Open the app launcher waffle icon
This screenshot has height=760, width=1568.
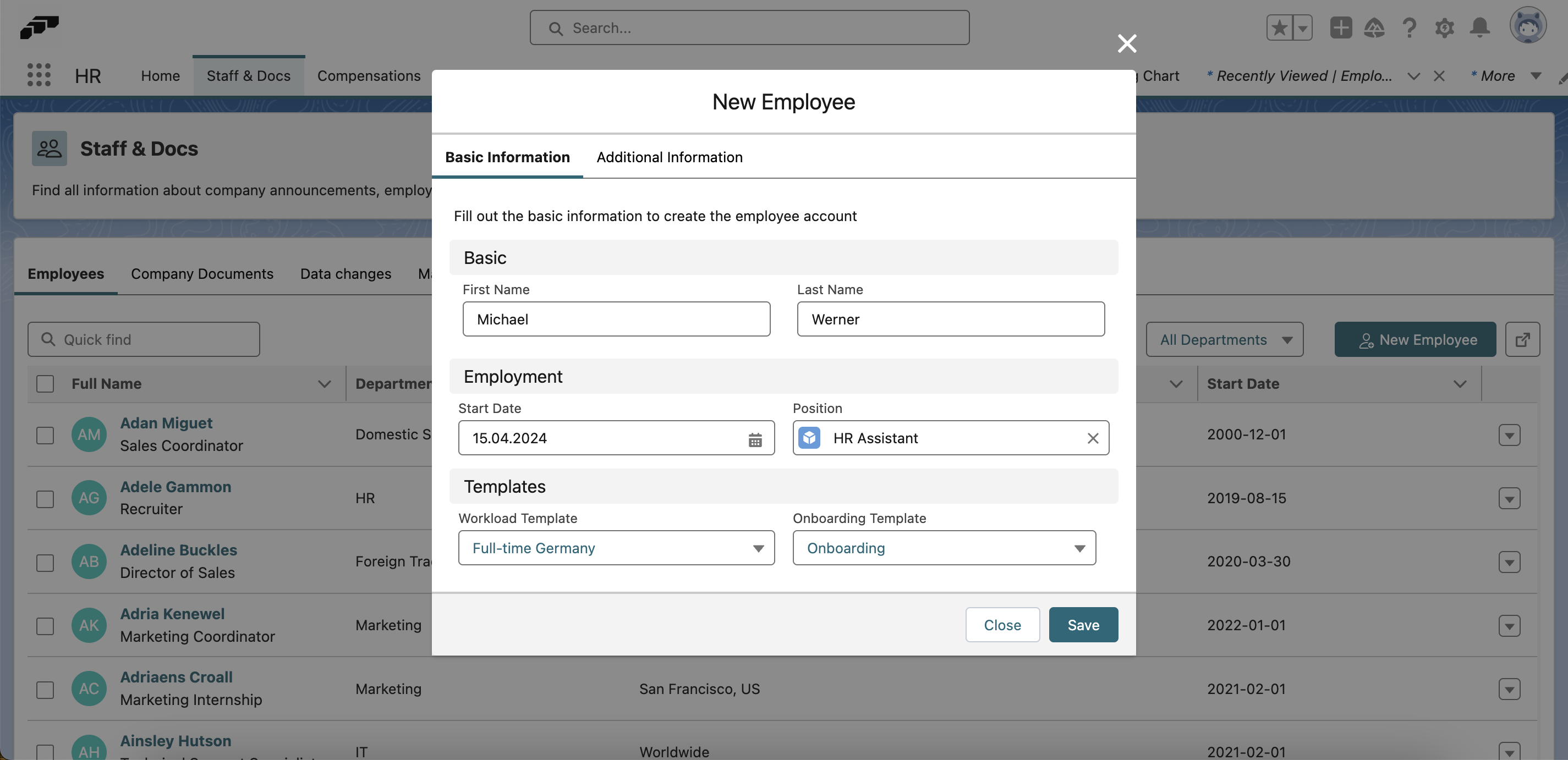point(39,74)
